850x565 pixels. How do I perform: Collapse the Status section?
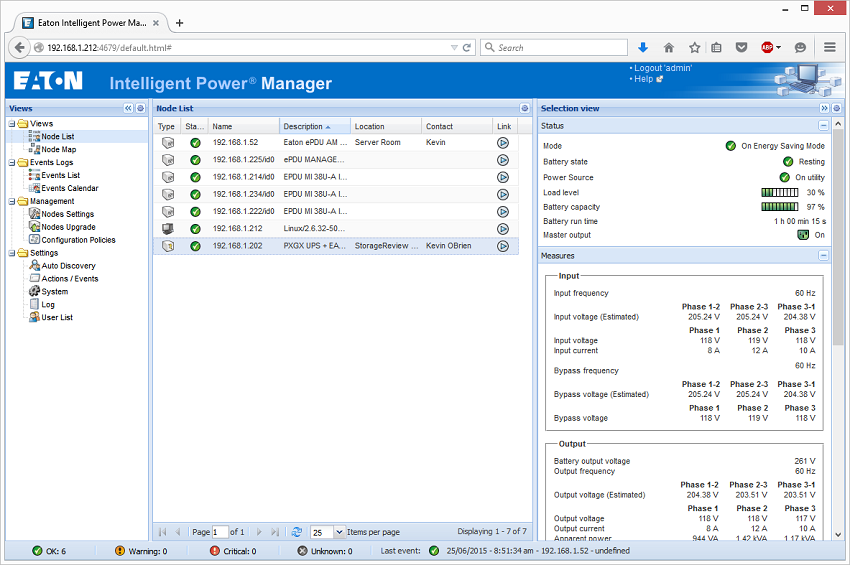click(x=823, y=126)
